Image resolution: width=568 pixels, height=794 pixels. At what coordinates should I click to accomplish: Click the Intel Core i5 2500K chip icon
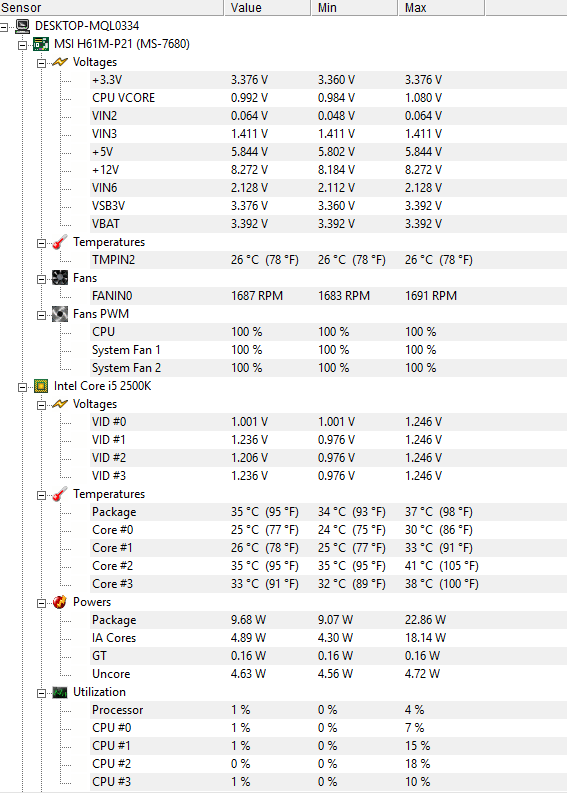[41, 386]
